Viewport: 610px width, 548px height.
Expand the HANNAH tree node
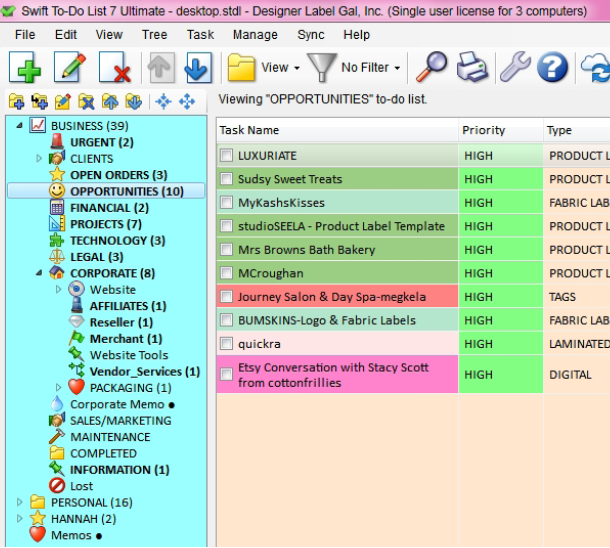point(19,518)
